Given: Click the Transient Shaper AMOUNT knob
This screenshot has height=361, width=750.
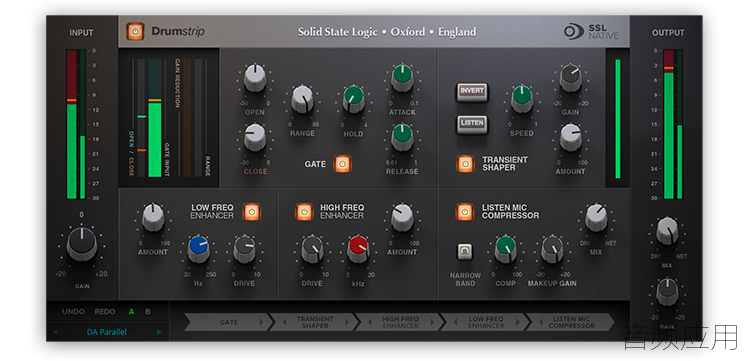Looking at the screenshot, I should coord(571,137).
